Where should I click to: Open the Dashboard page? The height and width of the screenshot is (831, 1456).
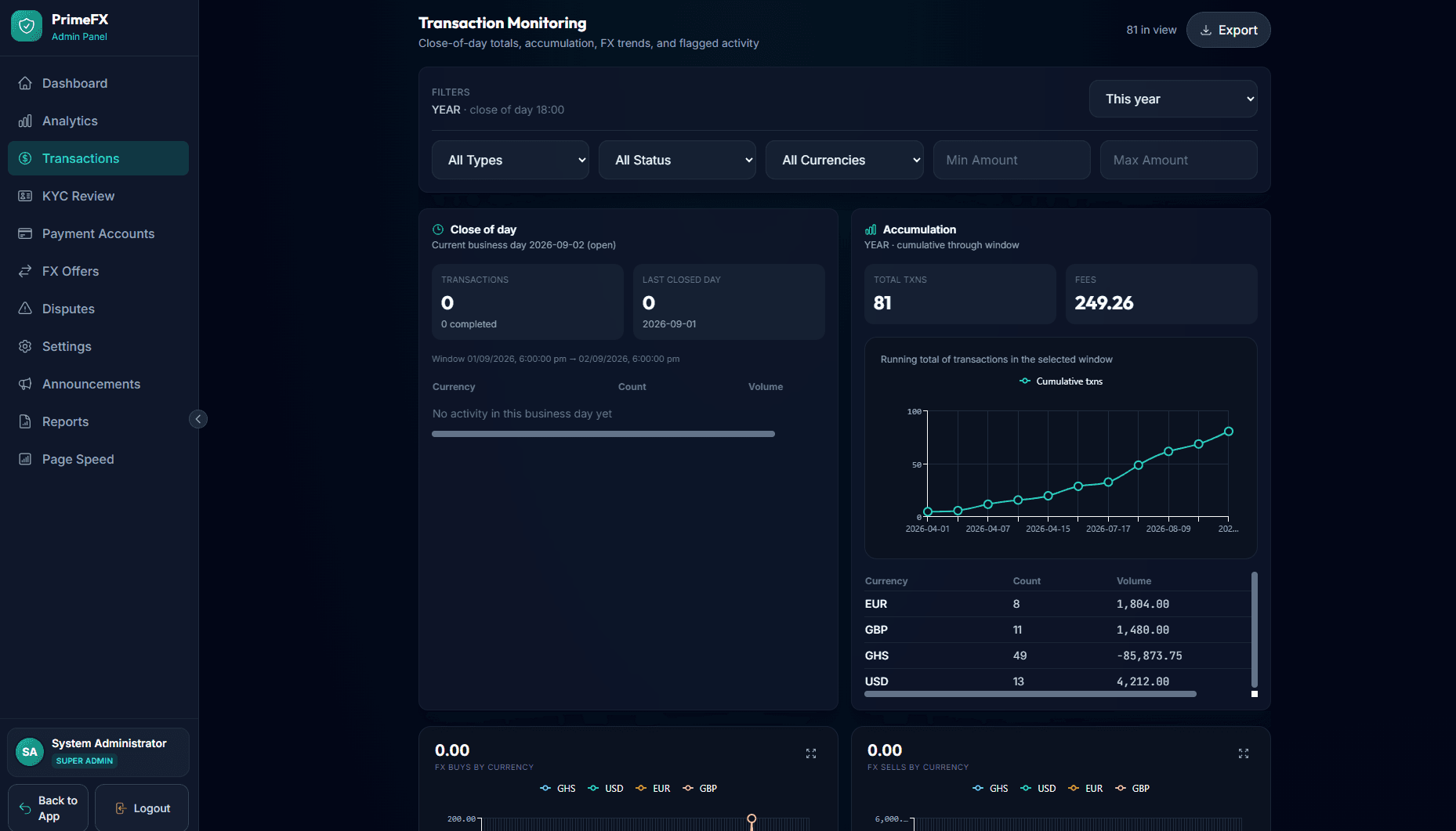(98, 83)
